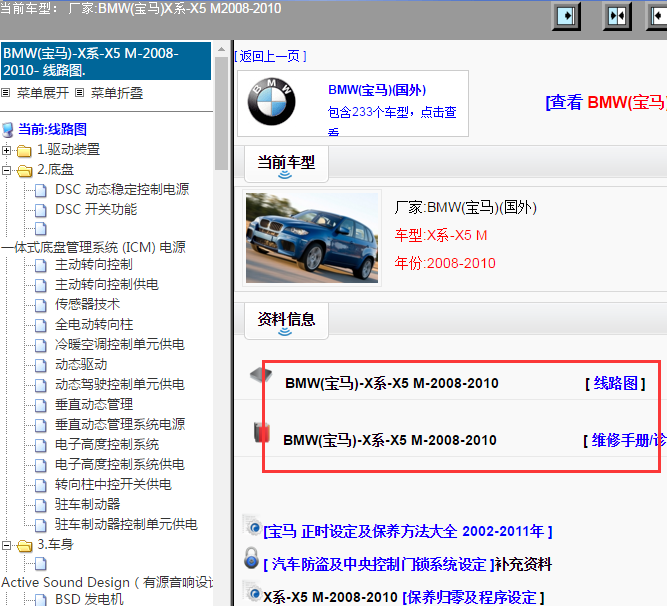Viewport: 667px width, 606px height.
Task: Click document icon beside 电子高度控制系统
Action: click(40, 445)
